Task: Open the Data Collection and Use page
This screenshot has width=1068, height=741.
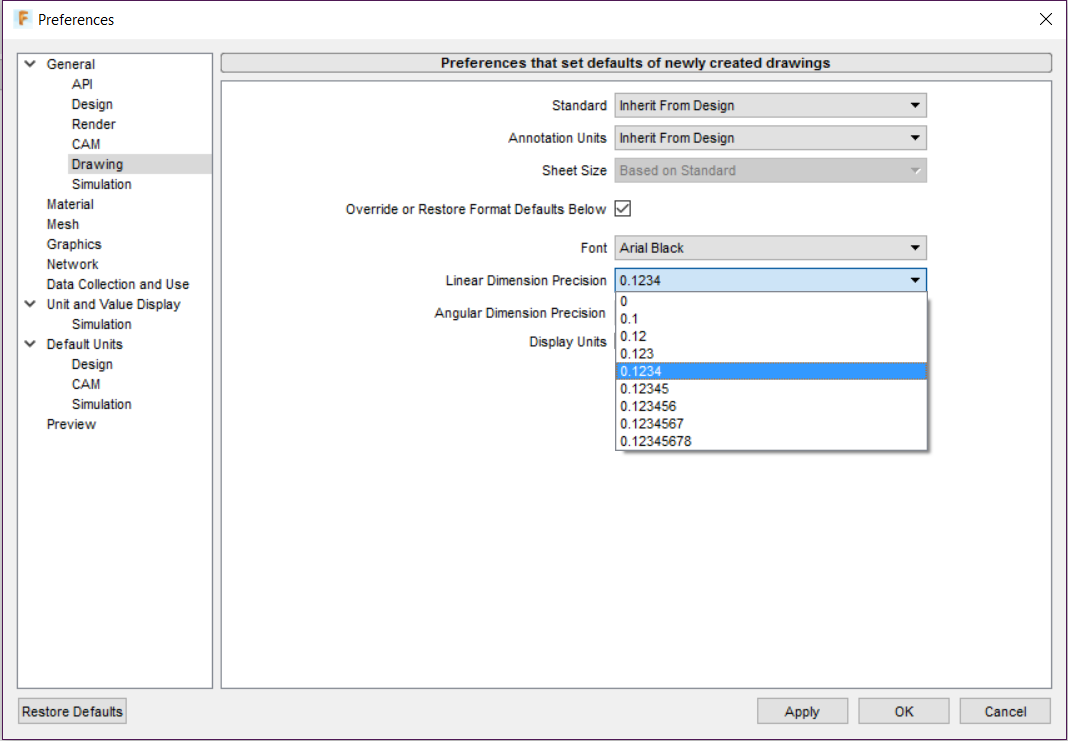Action: [117, 284]
